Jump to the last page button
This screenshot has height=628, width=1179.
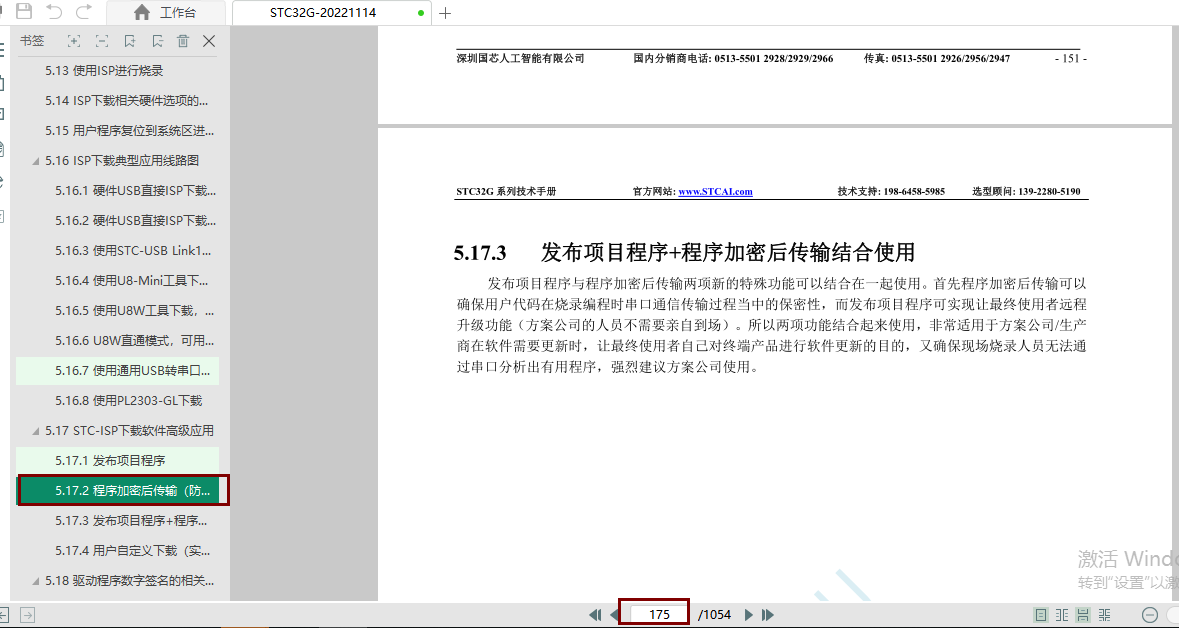[768, 615]
